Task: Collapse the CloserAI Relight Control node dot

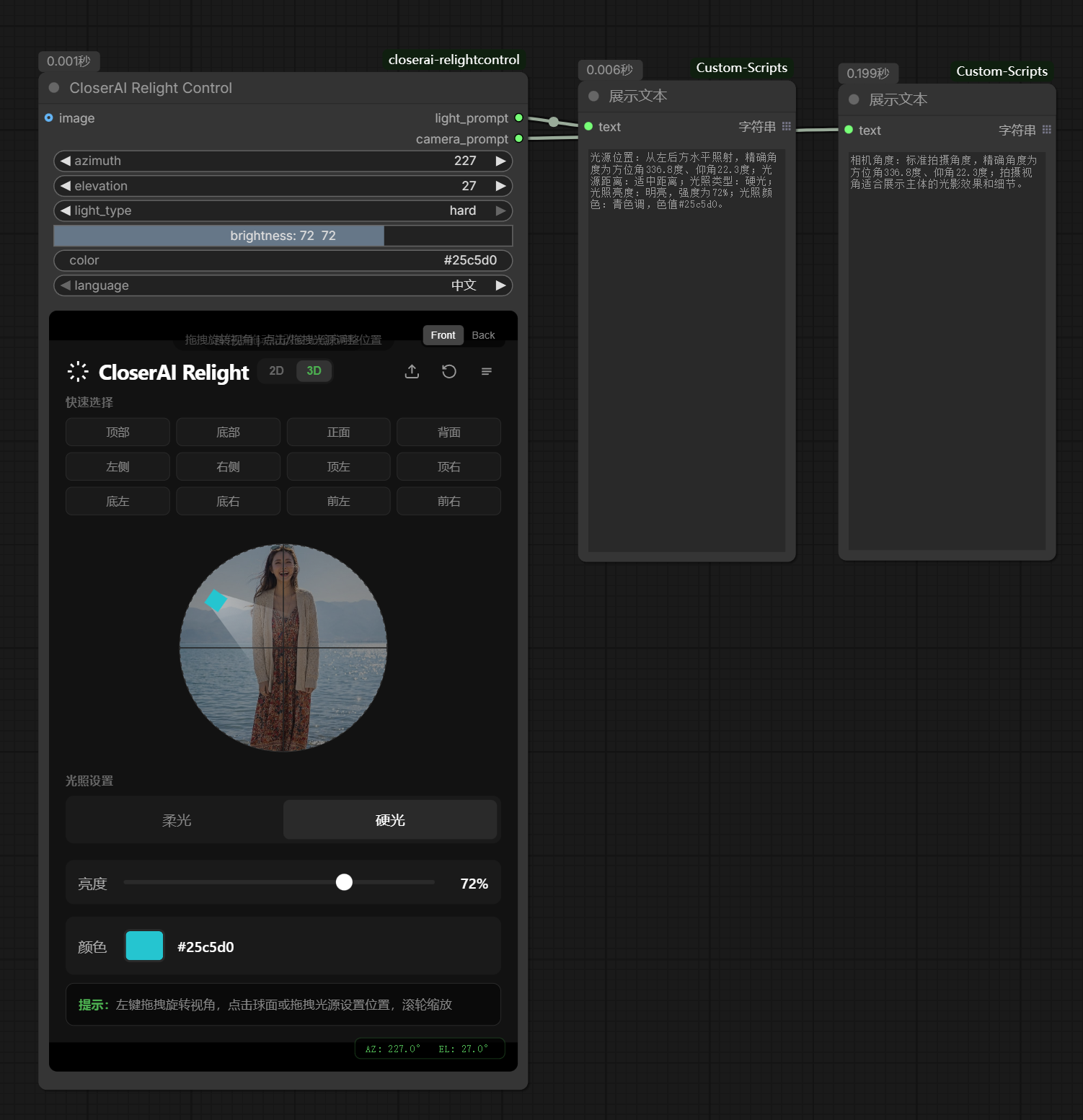Action: pos(54,88)
